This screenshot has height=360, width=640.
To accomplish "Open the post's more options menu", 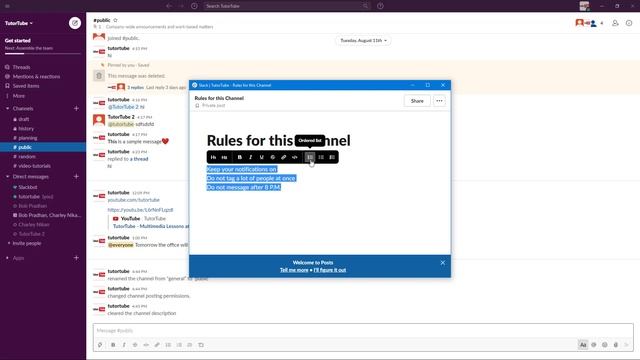I will point(439,101).
